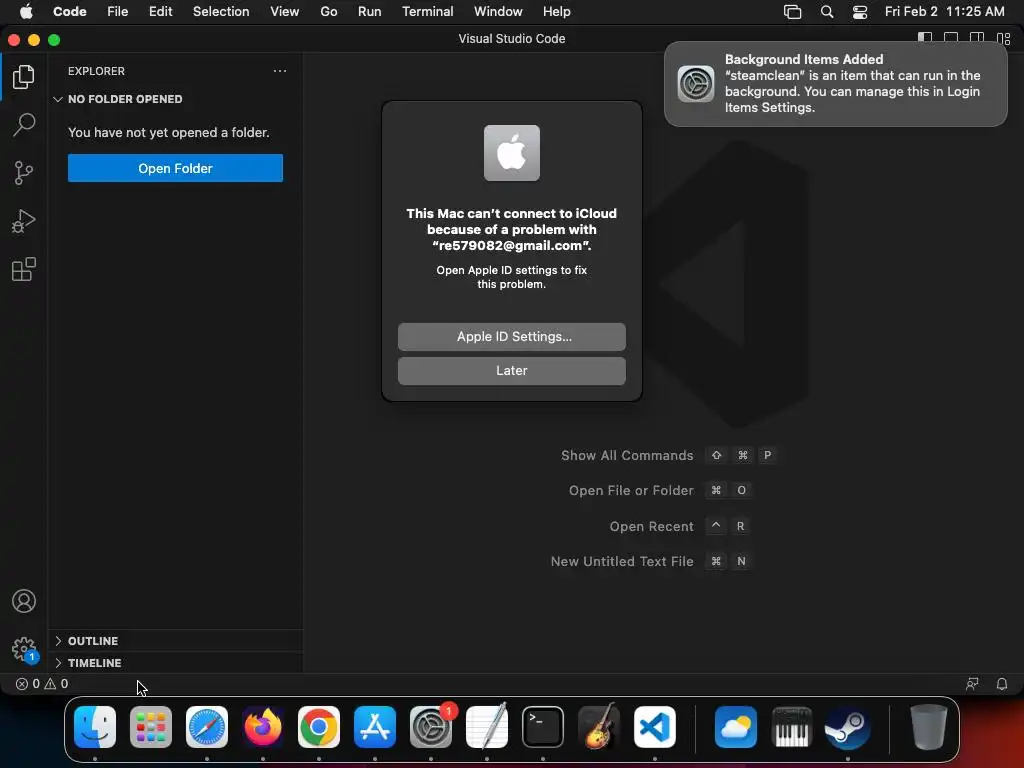Open Trash from the Dock
Screen dimensions: 1024x768
click(929, 727)
